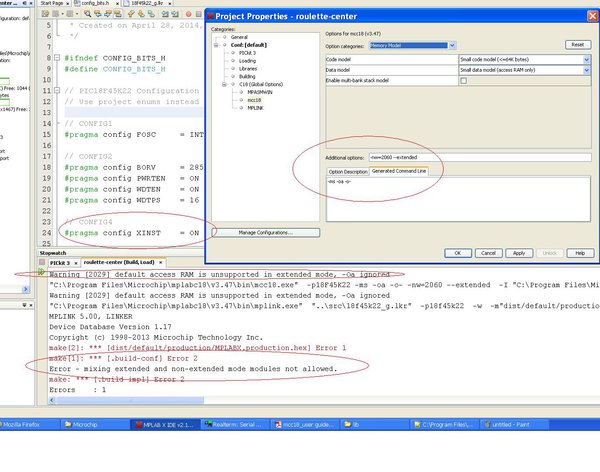Click Stop Macro Recording icon beside the red record icon
Viewport: 600px width, 472px height.
click(199, 14)
